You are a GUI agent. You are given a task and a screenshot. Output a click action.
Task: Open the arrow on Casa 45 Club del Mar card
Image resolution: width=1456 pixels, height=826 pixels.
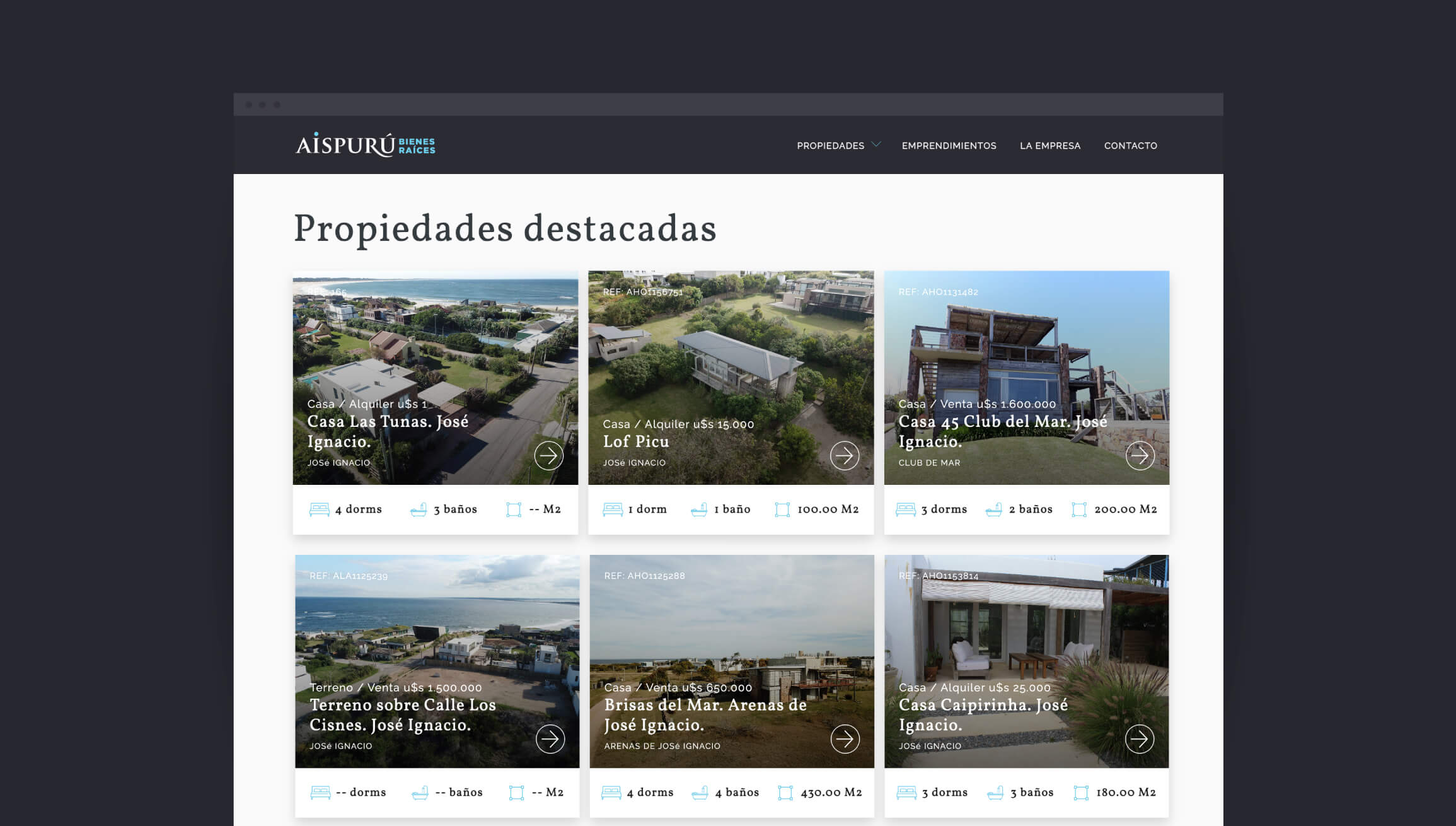(1140, 456)
